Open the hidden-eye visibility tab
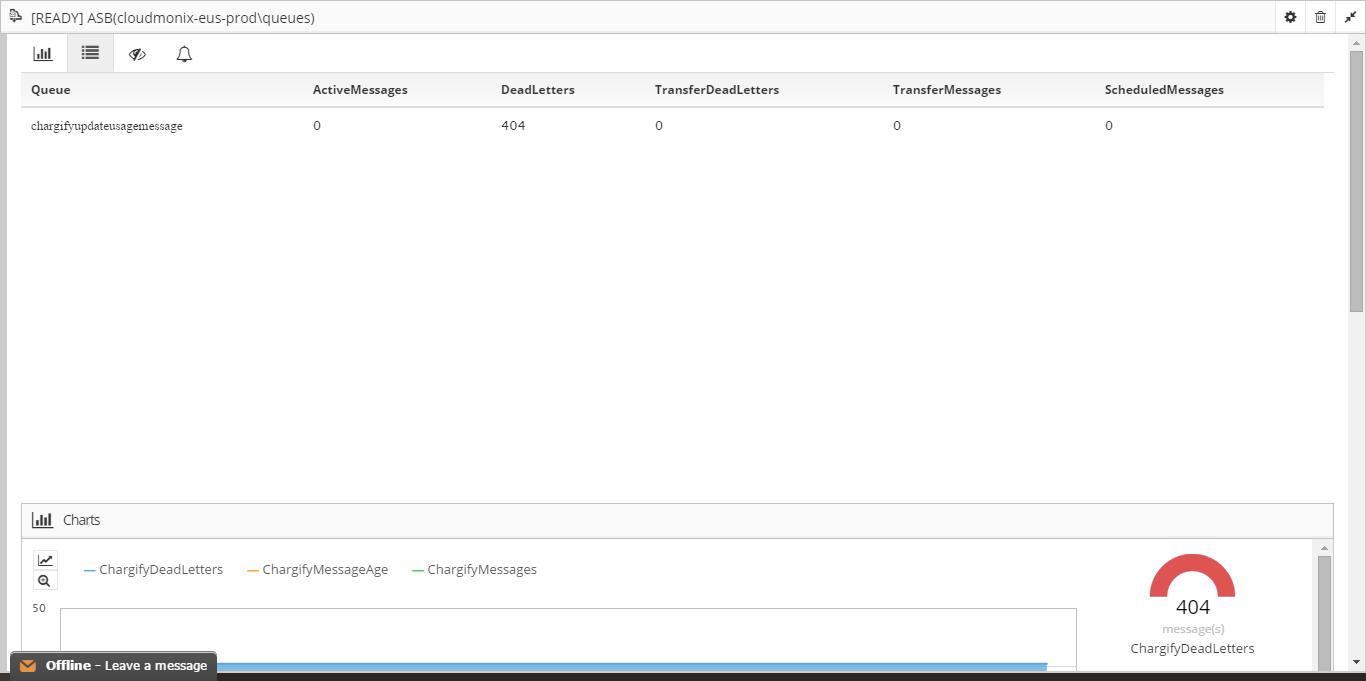 point(137,54)
